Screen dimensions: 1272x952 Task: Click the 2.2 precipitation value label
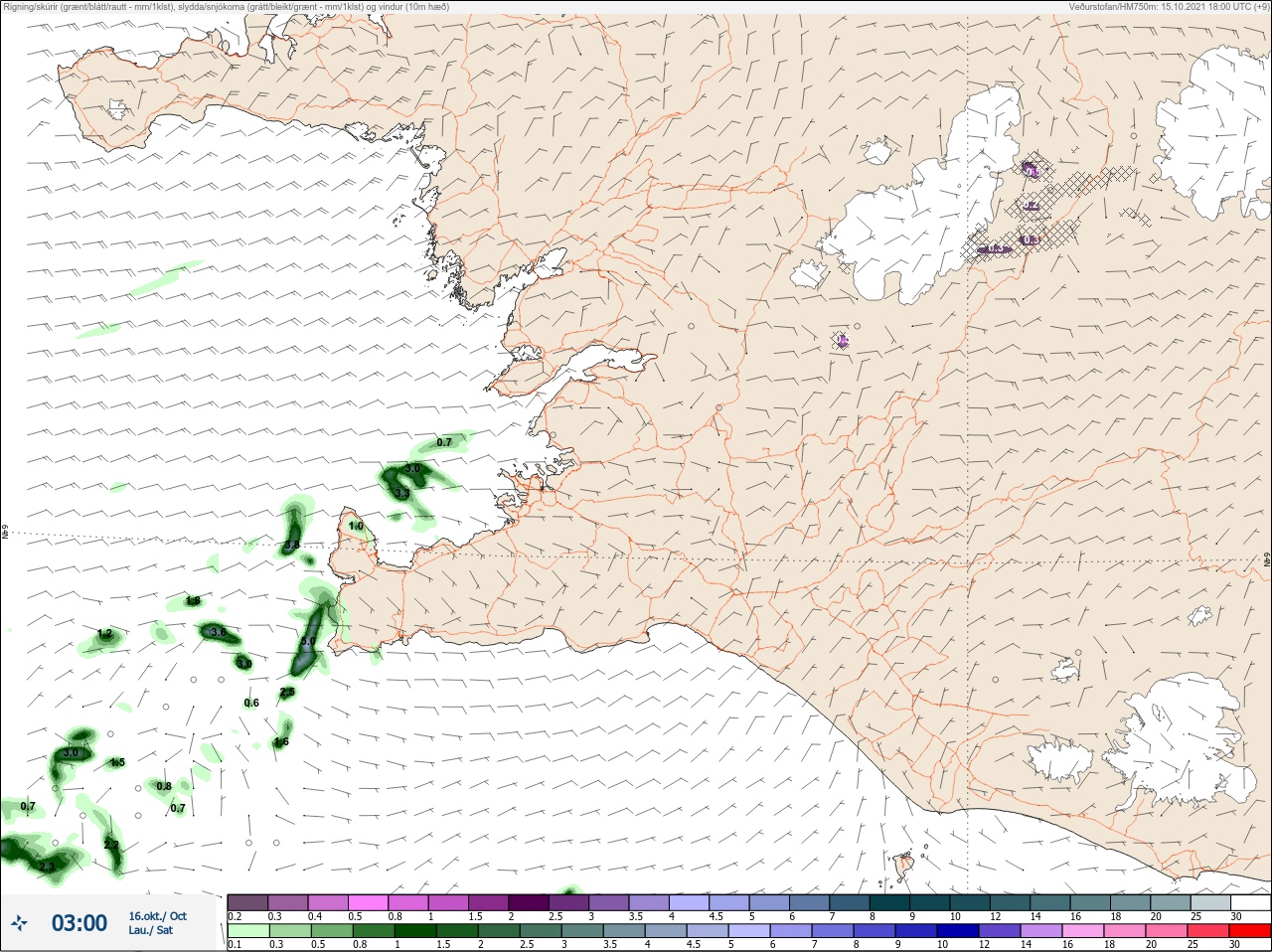point(111,845)
